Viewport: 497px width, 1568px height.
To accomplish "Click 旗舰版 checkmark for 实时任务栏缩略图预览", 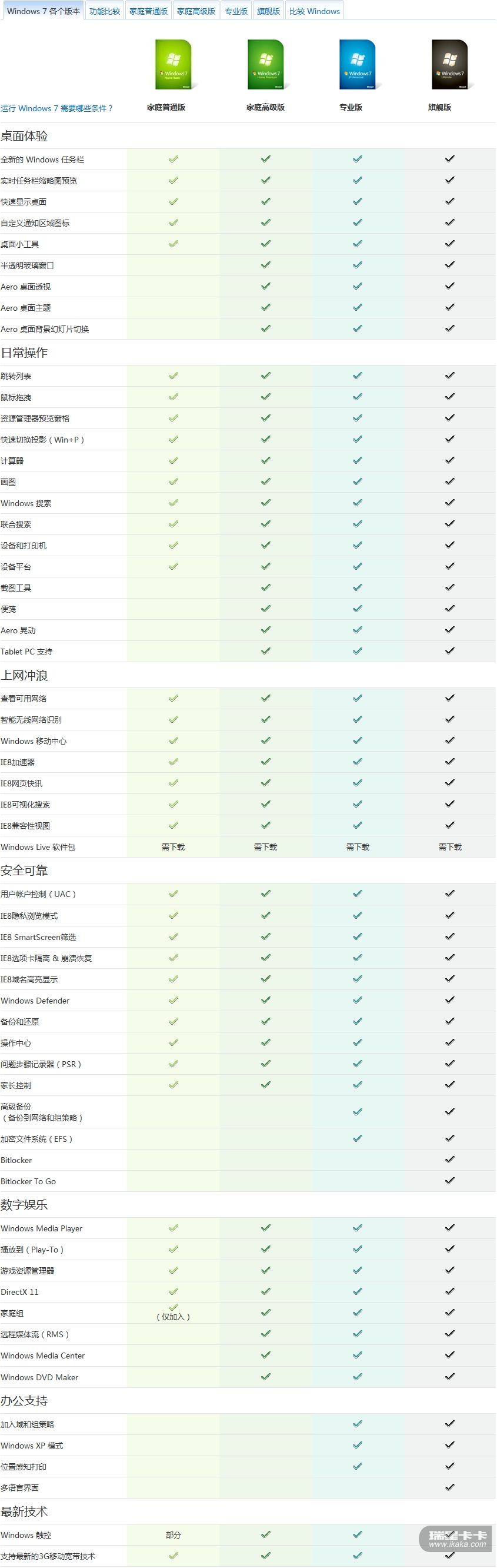I will tap(449, 180).
